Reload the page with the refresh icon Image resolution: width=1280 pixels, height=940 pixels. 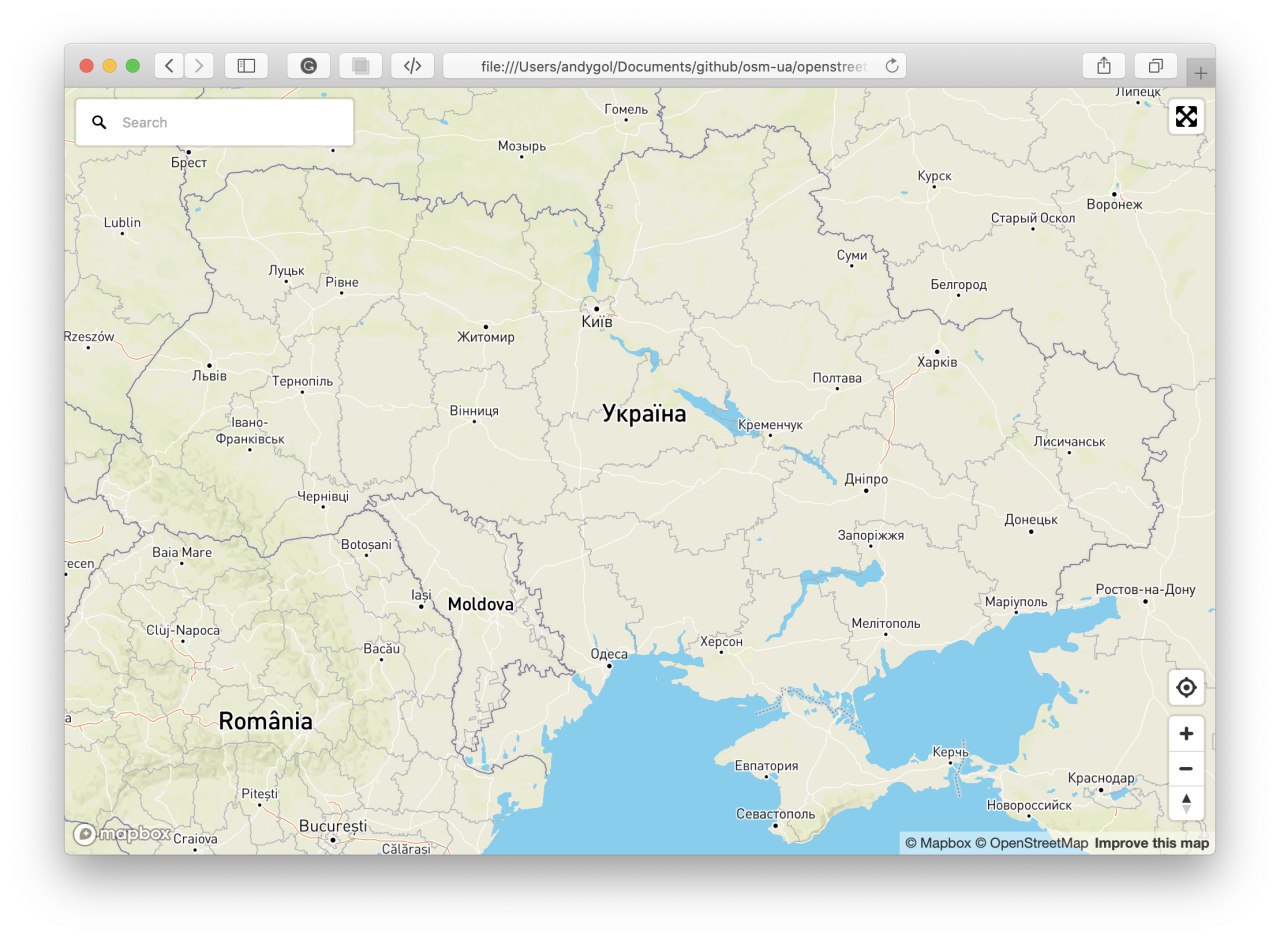pyautogui.click(x=892, y=66)
